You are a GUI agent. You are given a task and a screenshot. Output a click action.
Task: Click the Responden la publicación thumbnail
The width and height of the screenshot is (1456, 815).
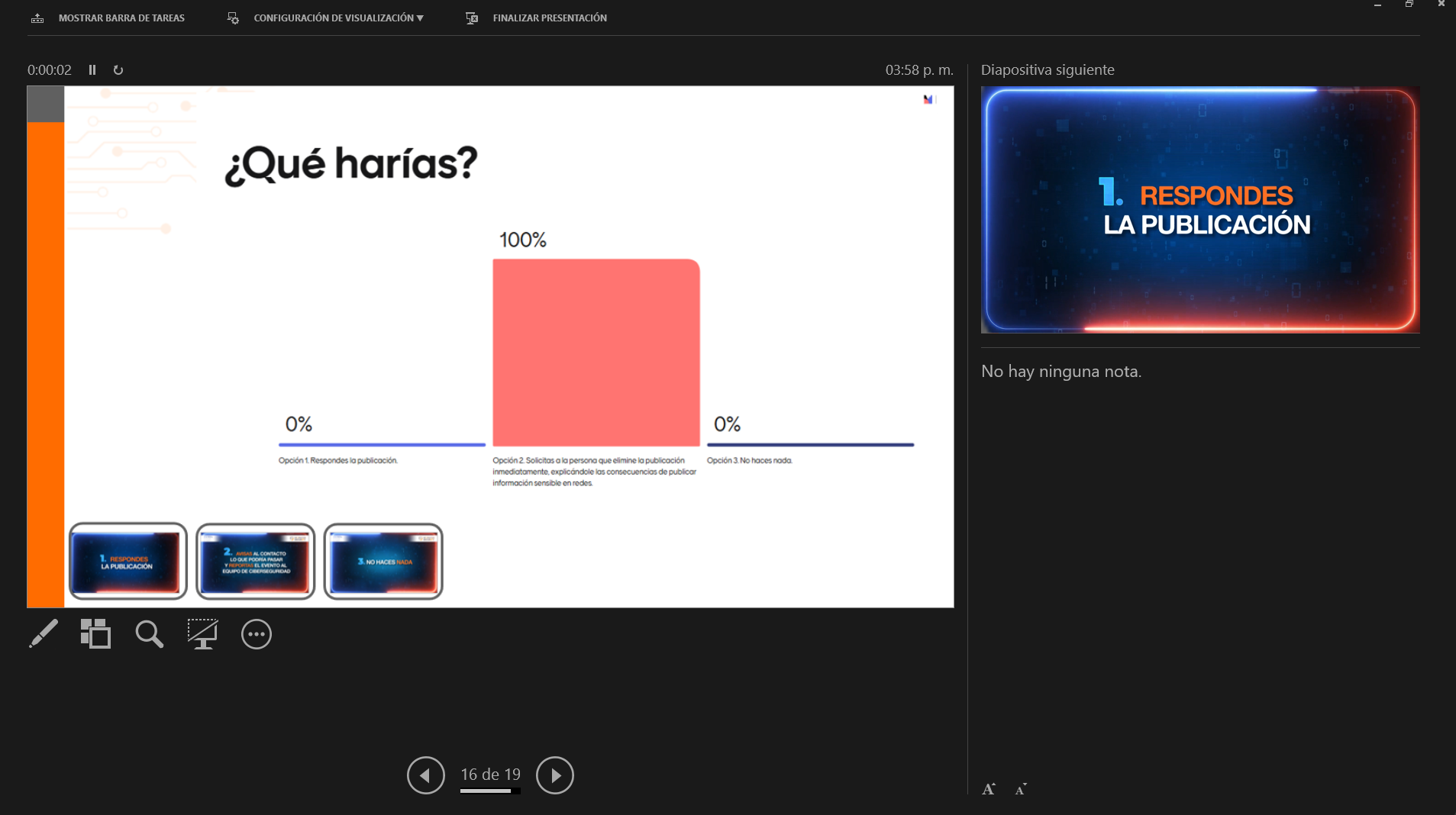pos(128,561)
